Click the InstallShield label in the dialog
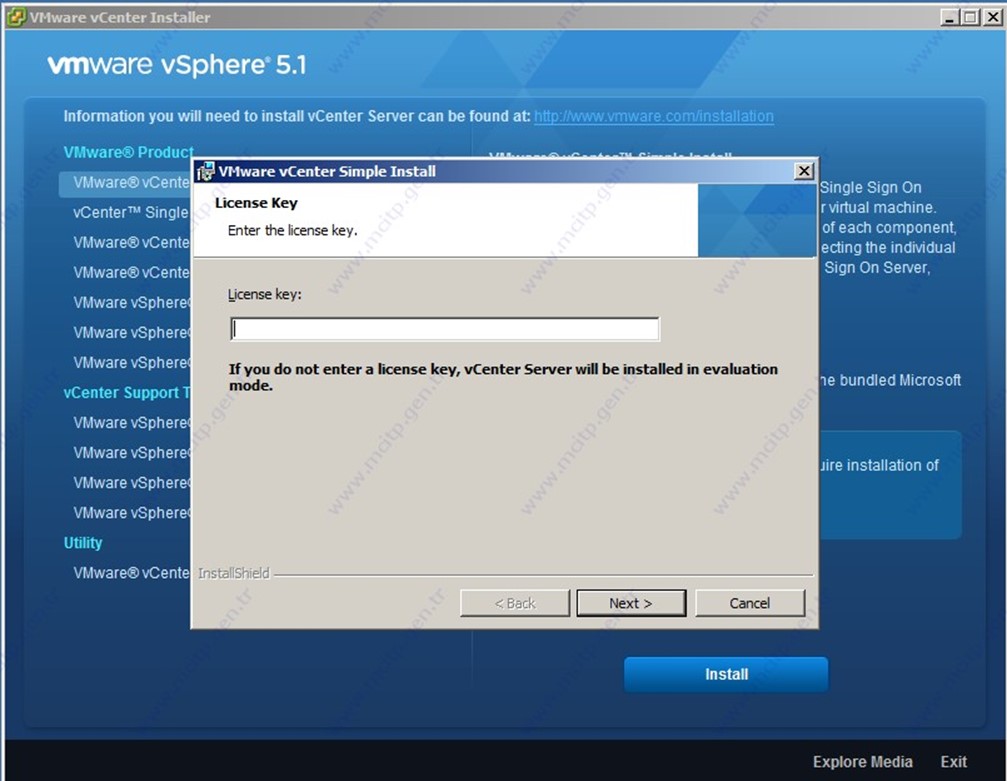Image resolution: width=1007 pixels, height=781 pixels. pyautogui.click(x=234, y=574)
